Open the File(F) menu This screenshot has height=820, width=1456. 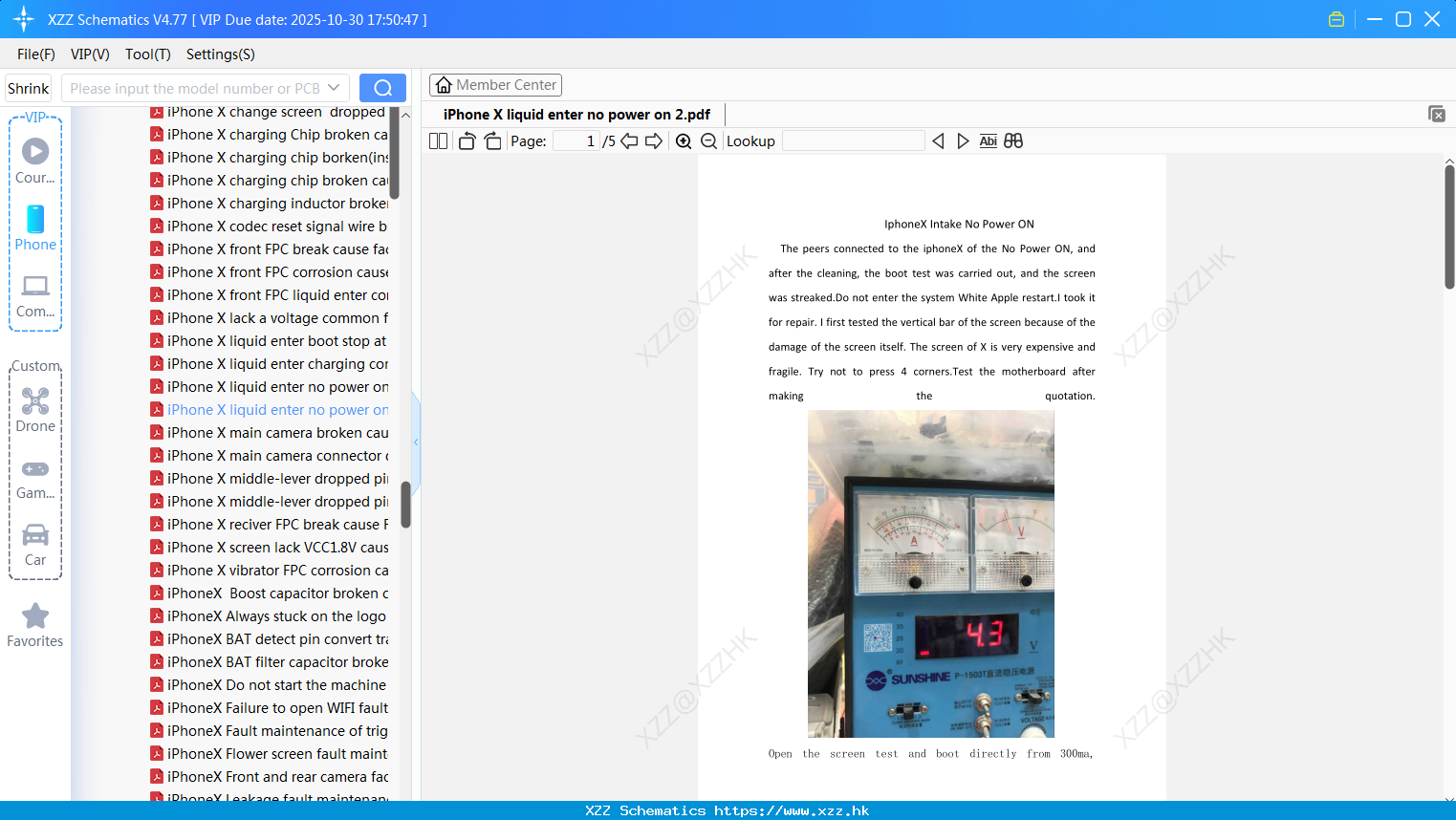36,54
